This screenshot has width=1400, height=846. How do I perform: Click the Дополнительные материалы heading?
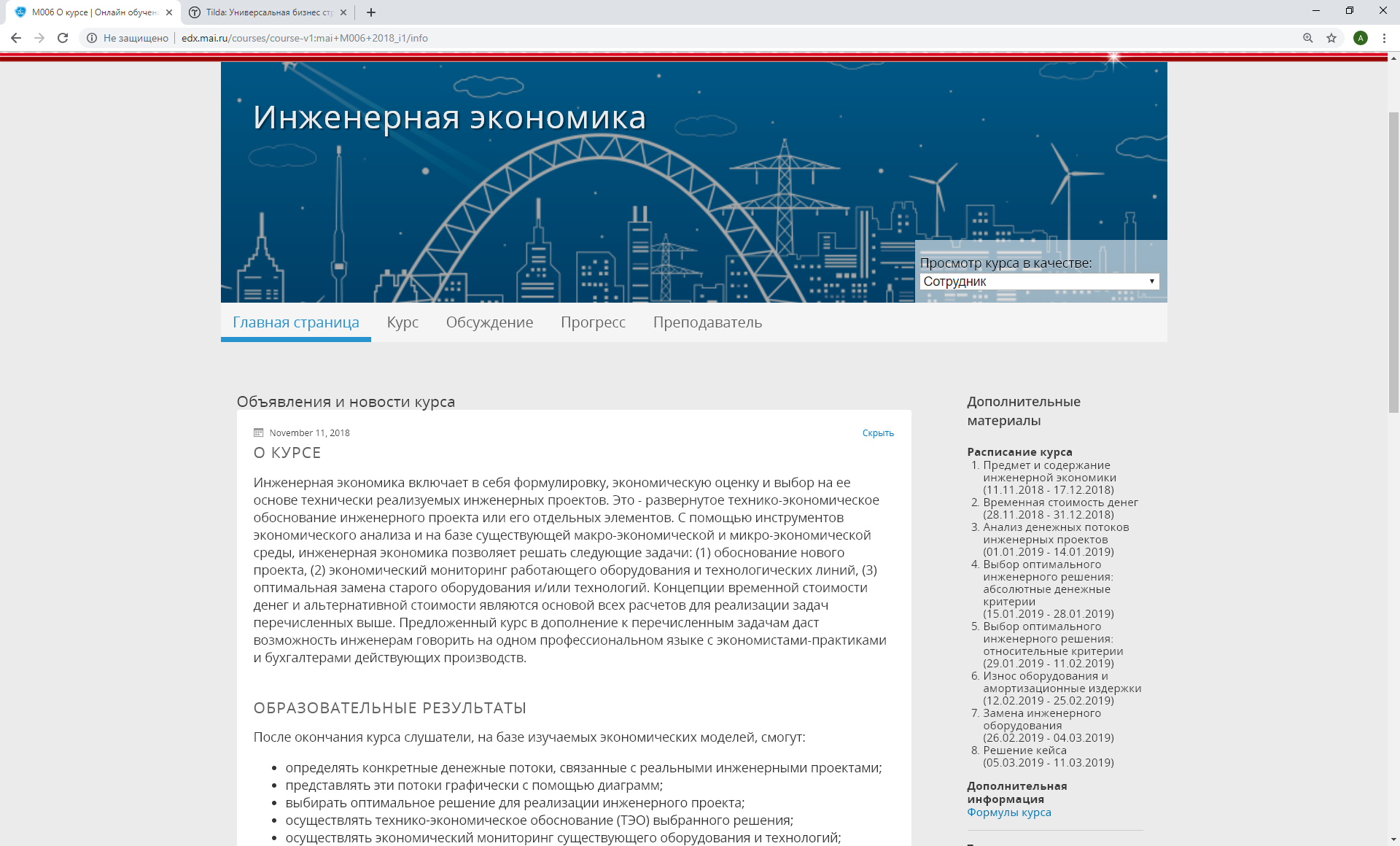[x=1024, y=411]
